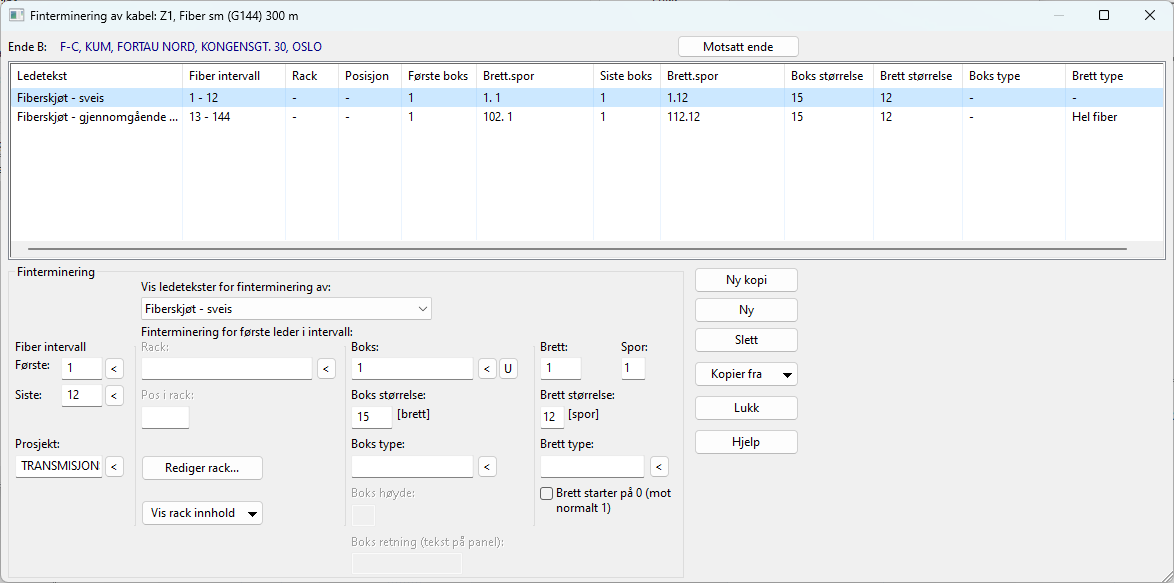The image size is (1174, 583).
Task: Select the Fiberskjøt - gjennomgående row
Action: [x=587, y=116]
